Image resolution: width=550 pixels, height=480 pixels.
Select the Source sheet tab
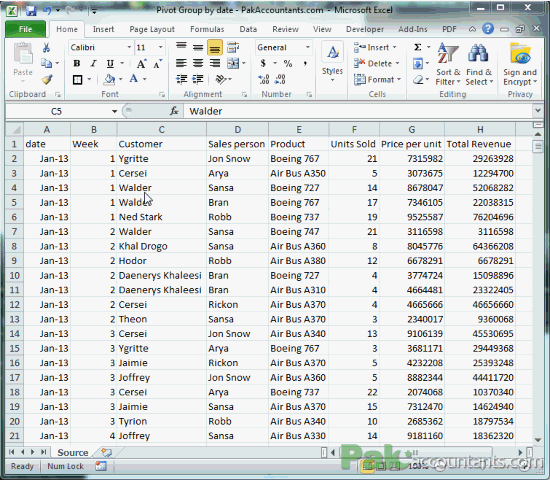[73, 453]
